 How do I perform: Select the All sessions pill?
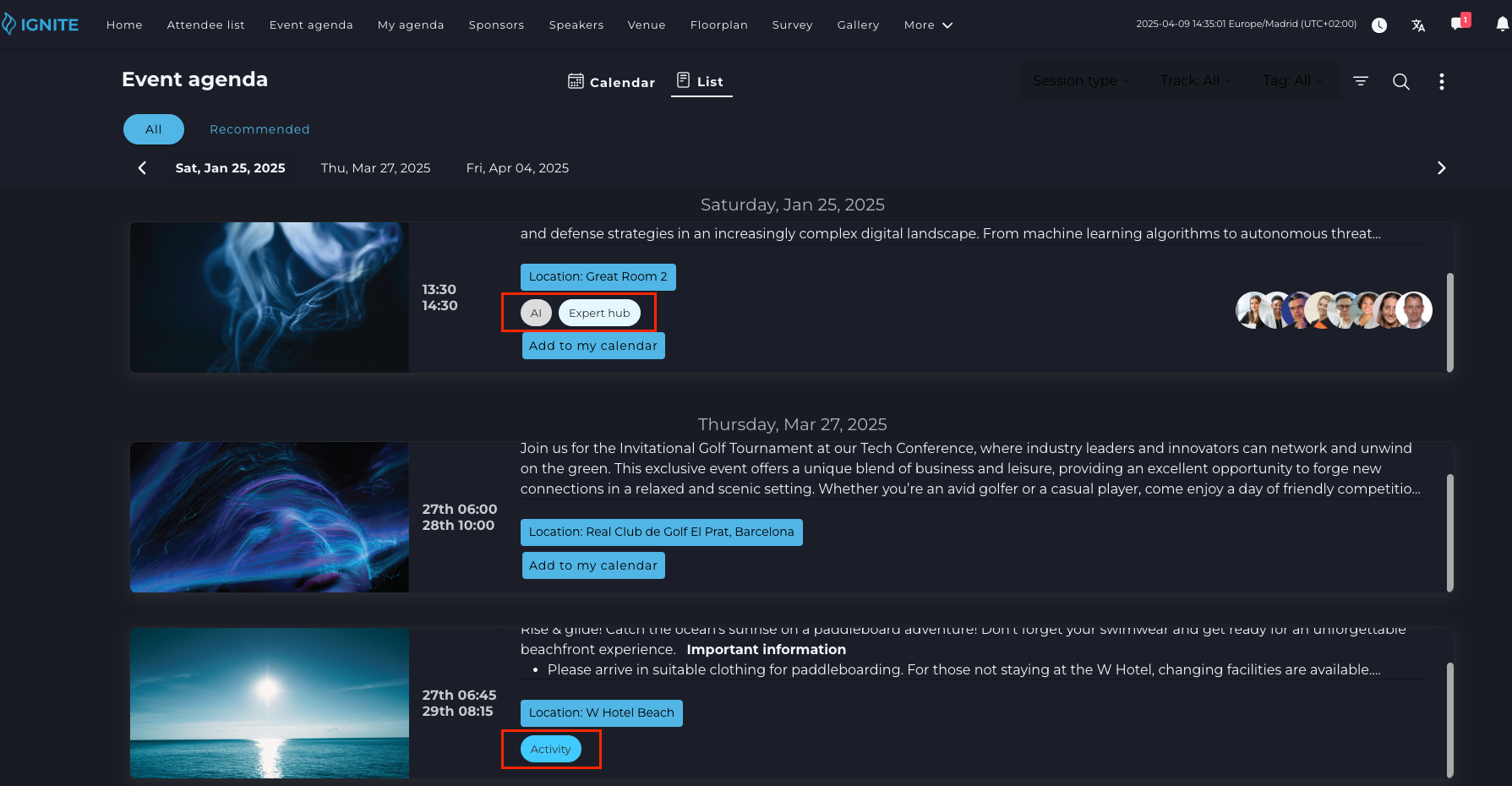153,129
